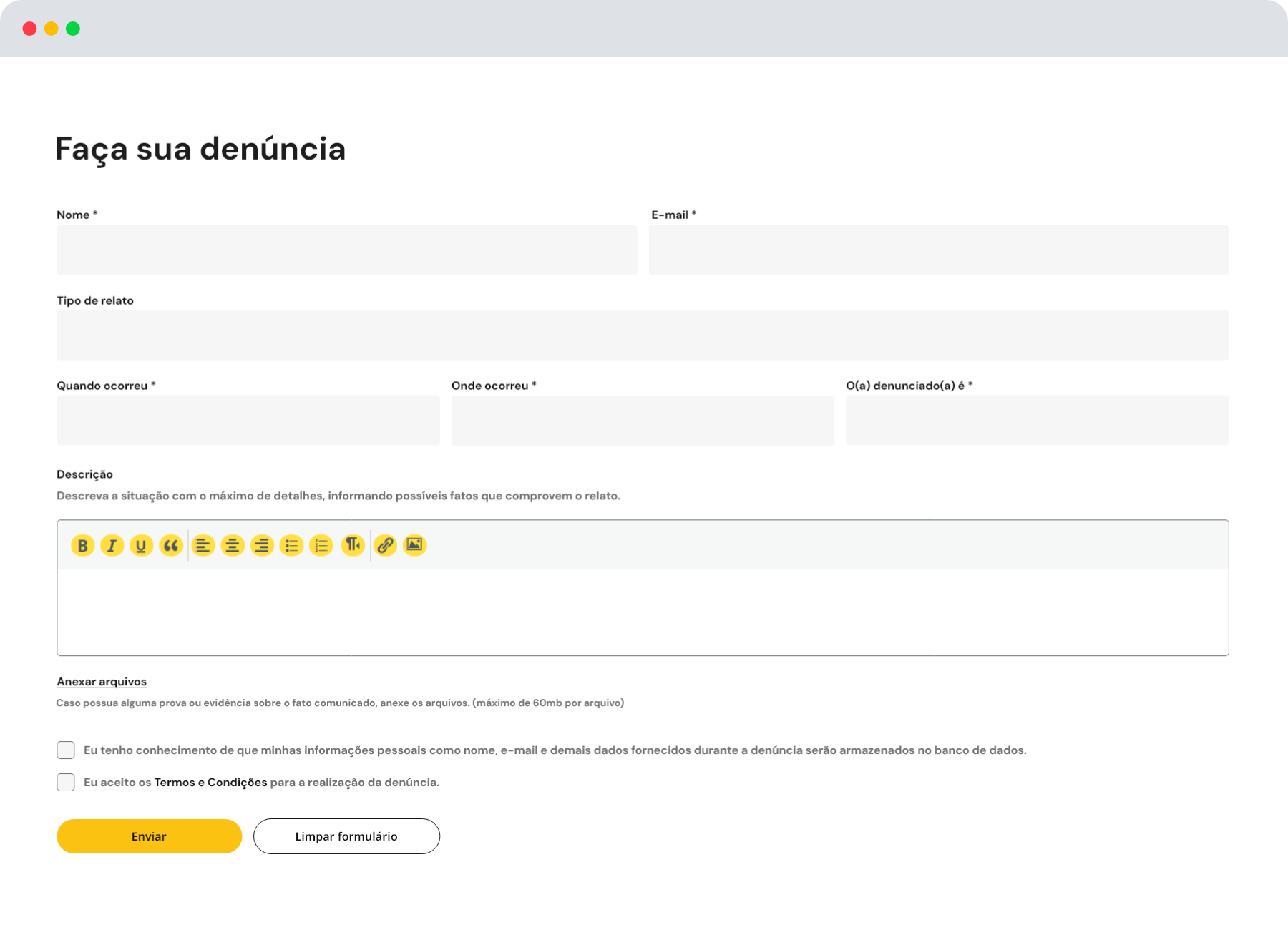Open the O(a) denunciado(a) é field
The height and width of the screenshot is (930, 1288).
pyautogui.click(x=1037, y=421)
